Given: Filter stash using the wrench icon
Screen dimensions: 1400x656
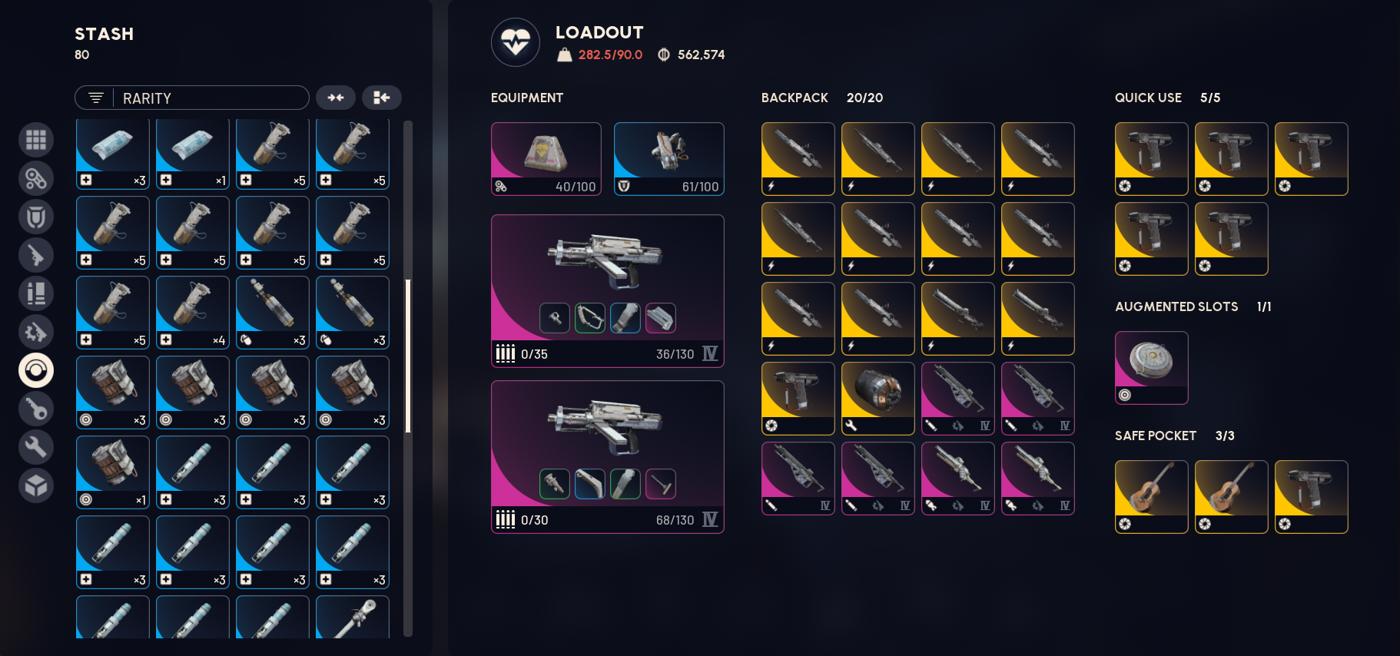Looking at the screenshot, I should (36, 447).
